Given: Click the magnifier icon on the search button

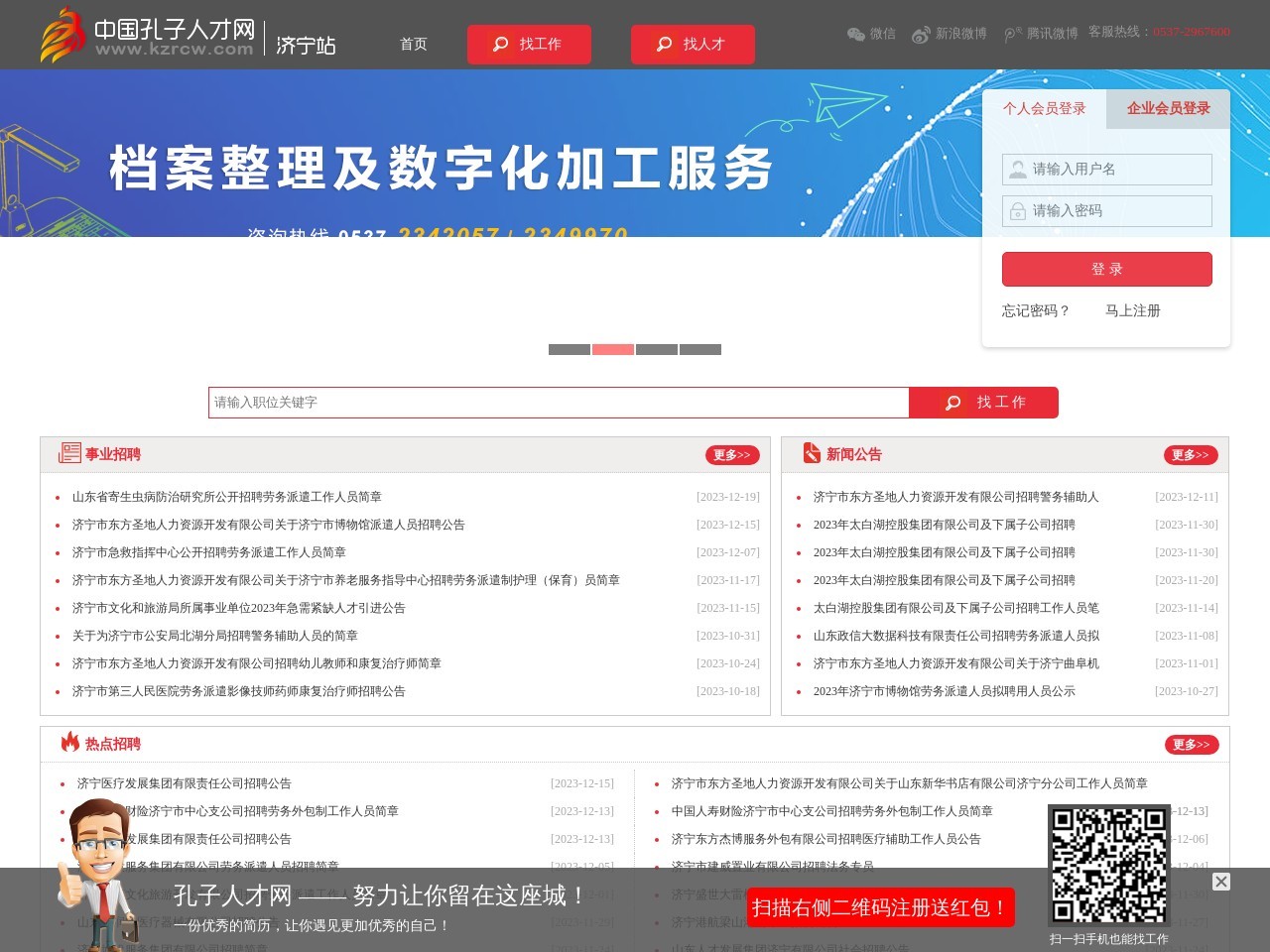Looking at the screenshot, I should coord(952,403).
